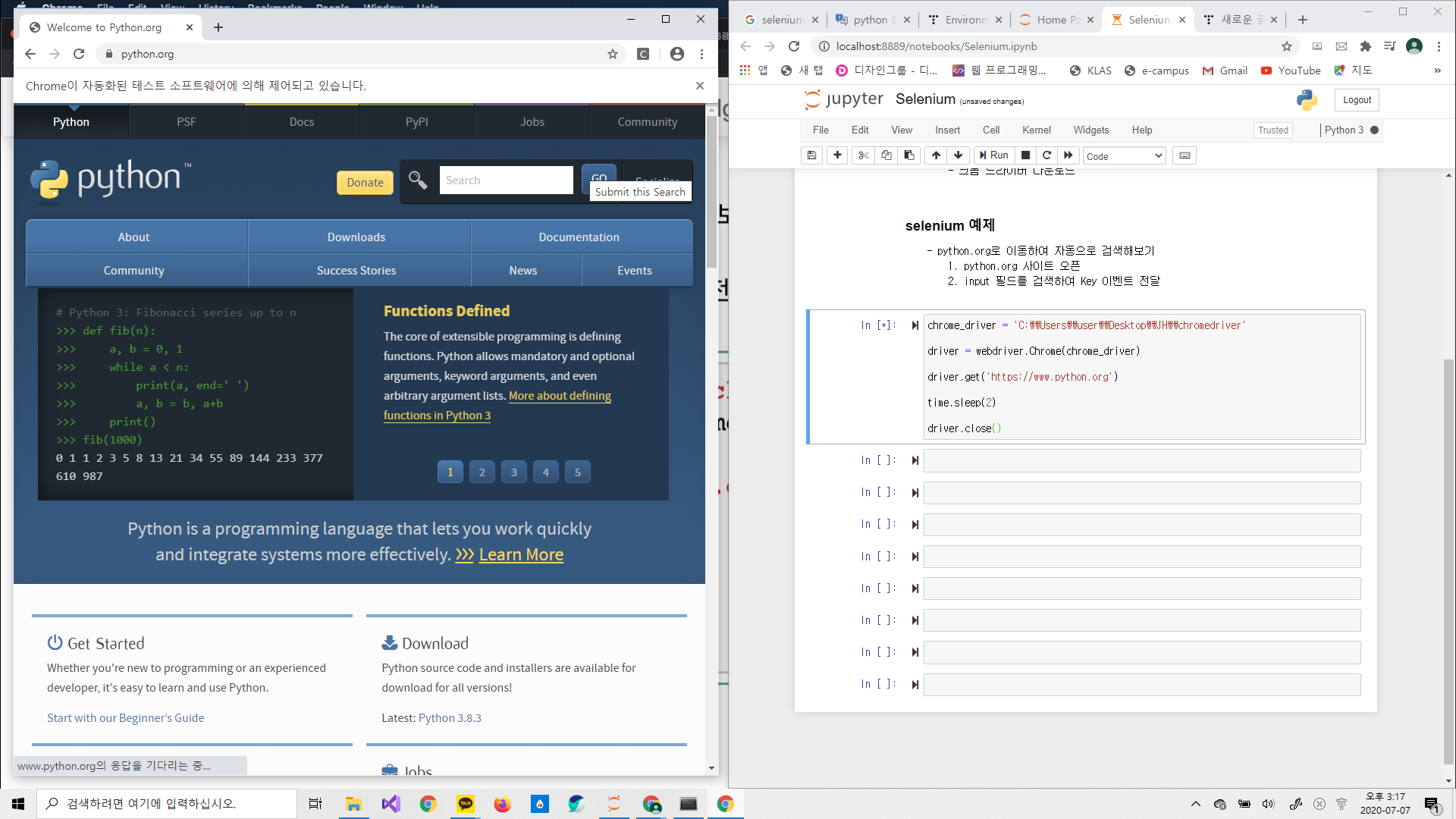Restart the kernel with the circular arrow icon
The height and width of the screenshot is (819, 1456).
coord(1047,155)
